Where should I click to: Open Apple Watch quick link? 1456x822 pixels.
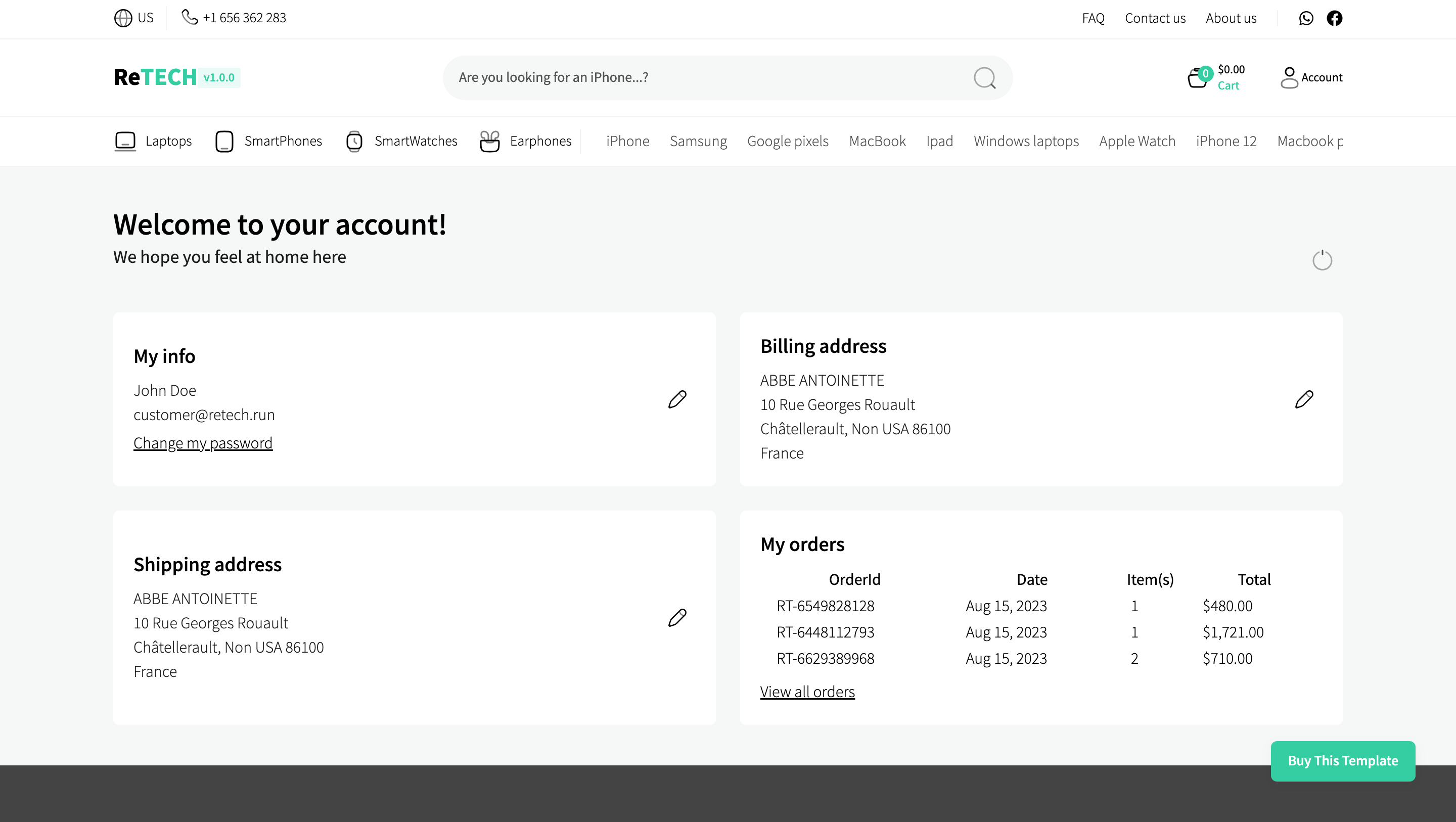coord(1137,142)
